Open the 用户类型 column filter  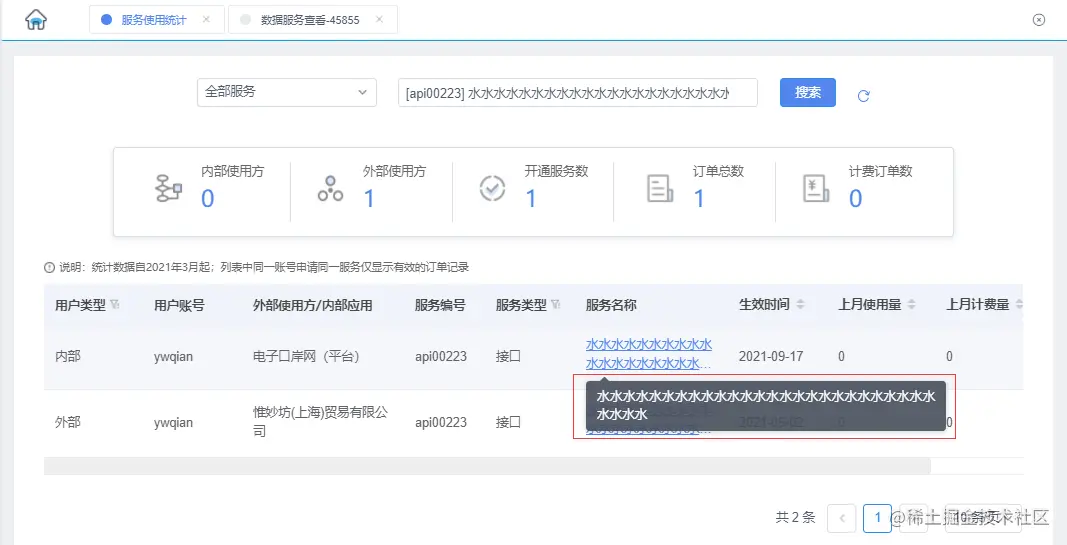(114, 304)
